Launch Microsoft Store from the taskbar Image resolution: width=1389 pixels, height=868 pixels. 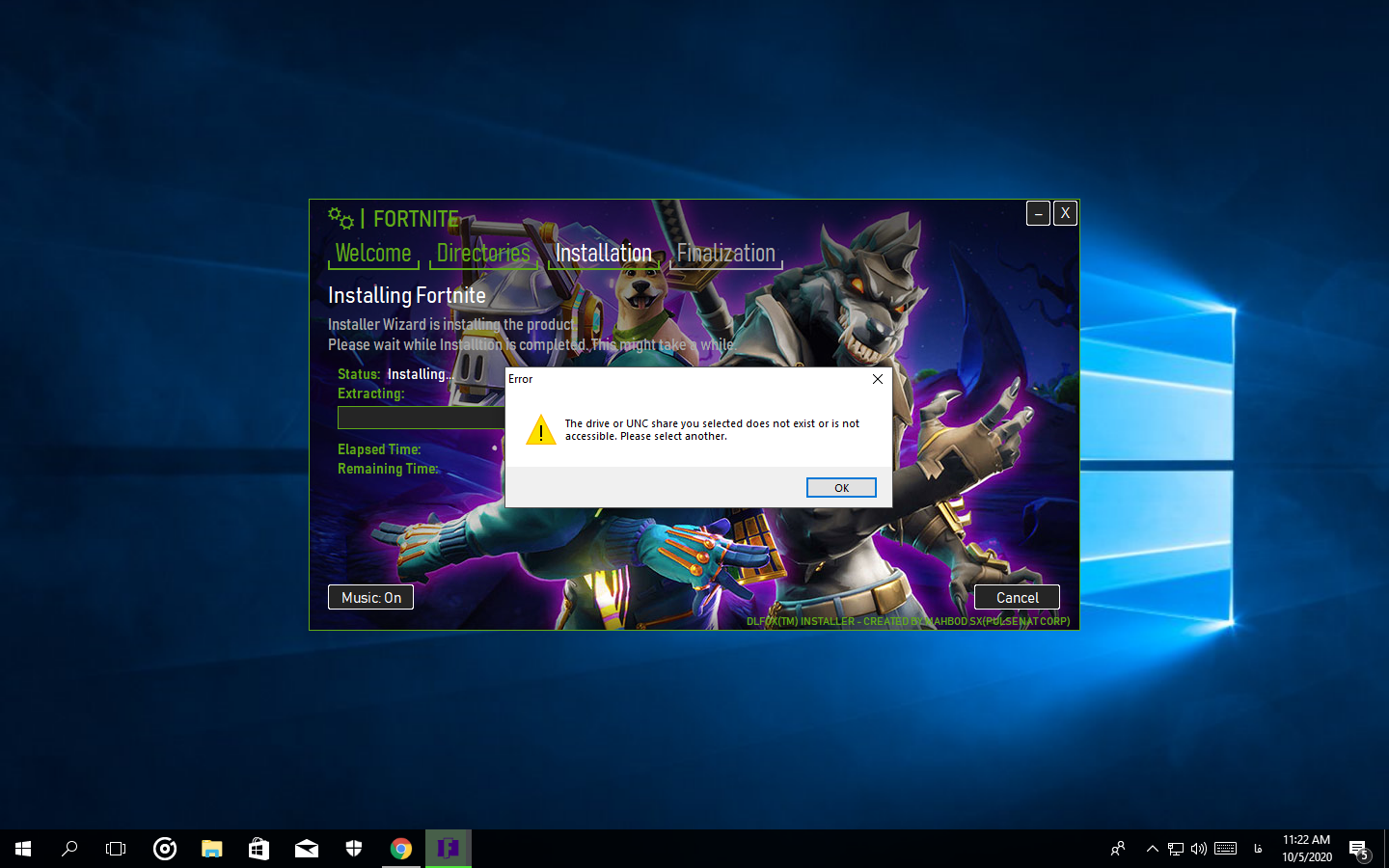click(x=259, y=849)
